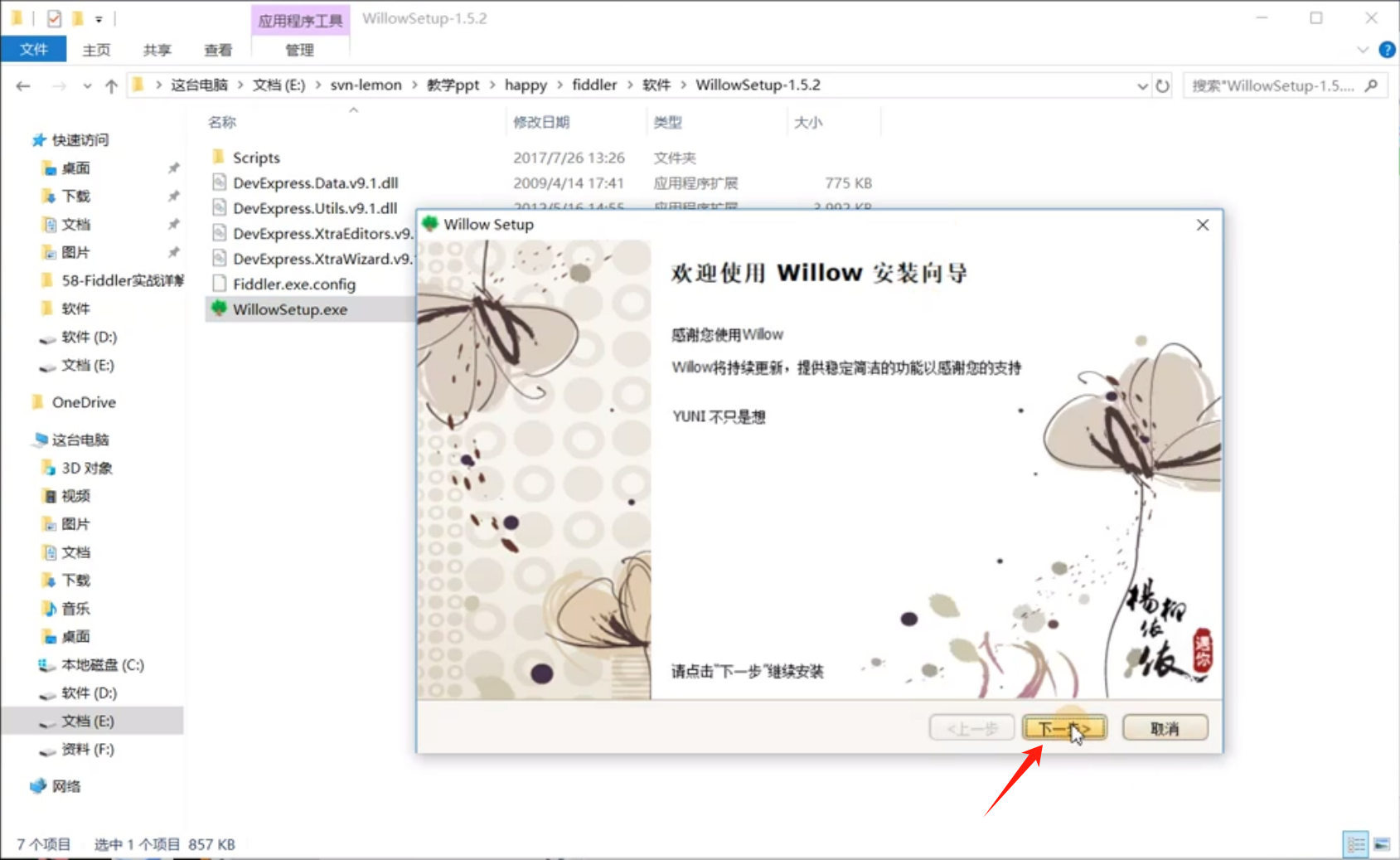
Task: Click the Quick Access properties checkmark icon
Action: tap(54, 18)
